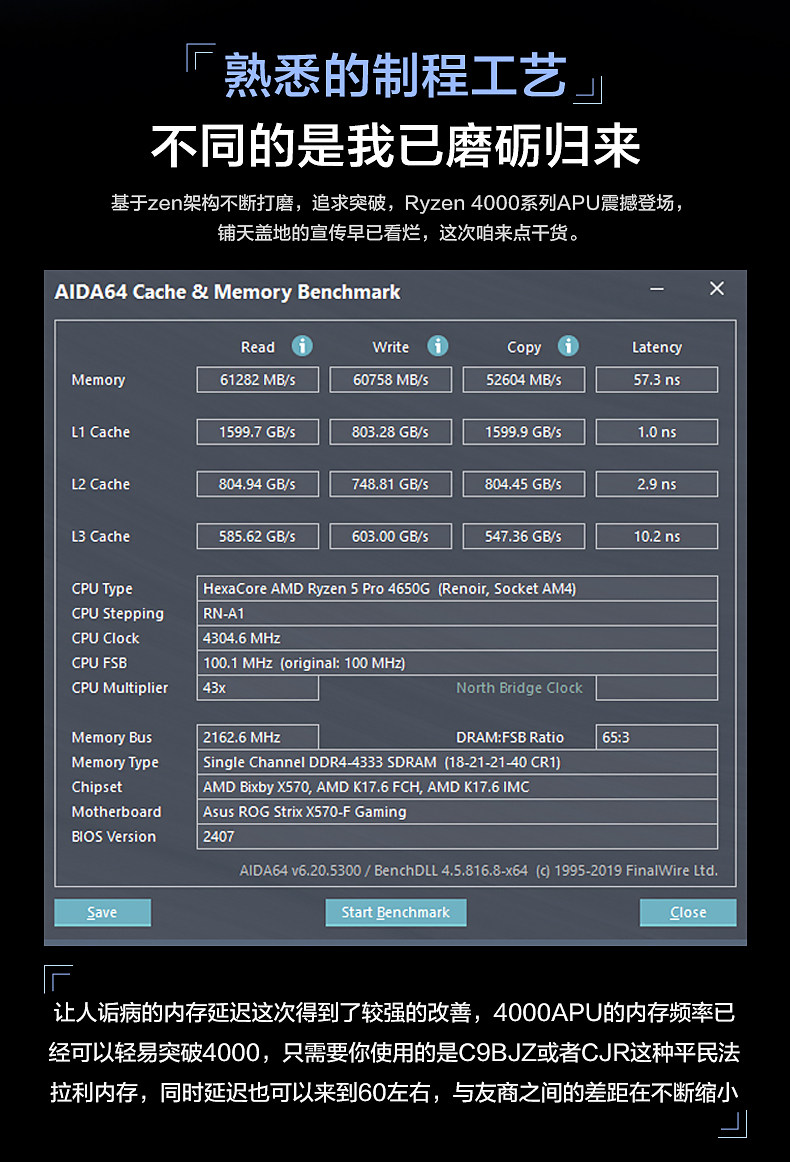
Task: Click the info icon beside Write
Action: [438, 346]
